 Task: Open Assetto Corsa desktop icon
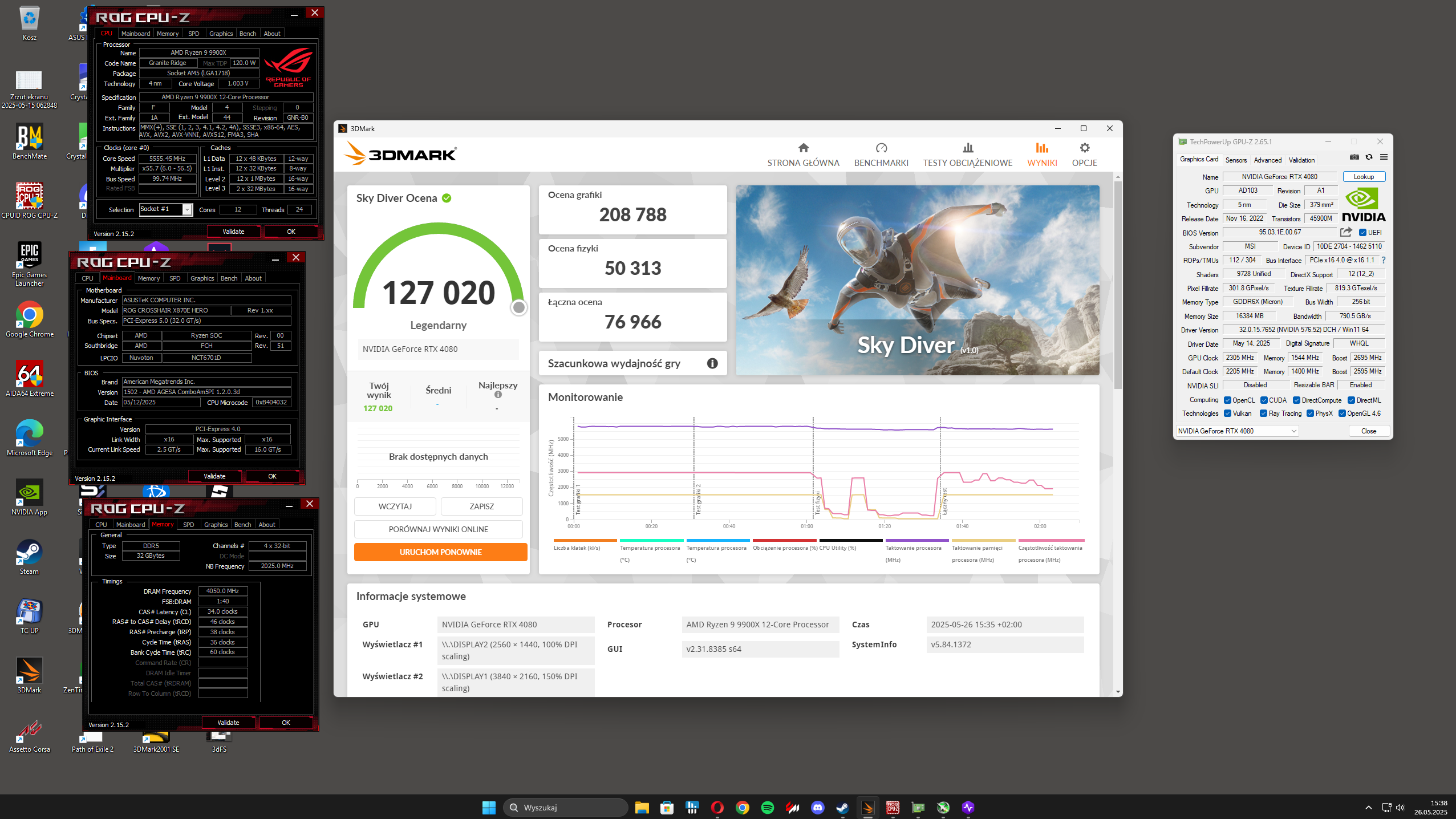[x=30, y=736]
